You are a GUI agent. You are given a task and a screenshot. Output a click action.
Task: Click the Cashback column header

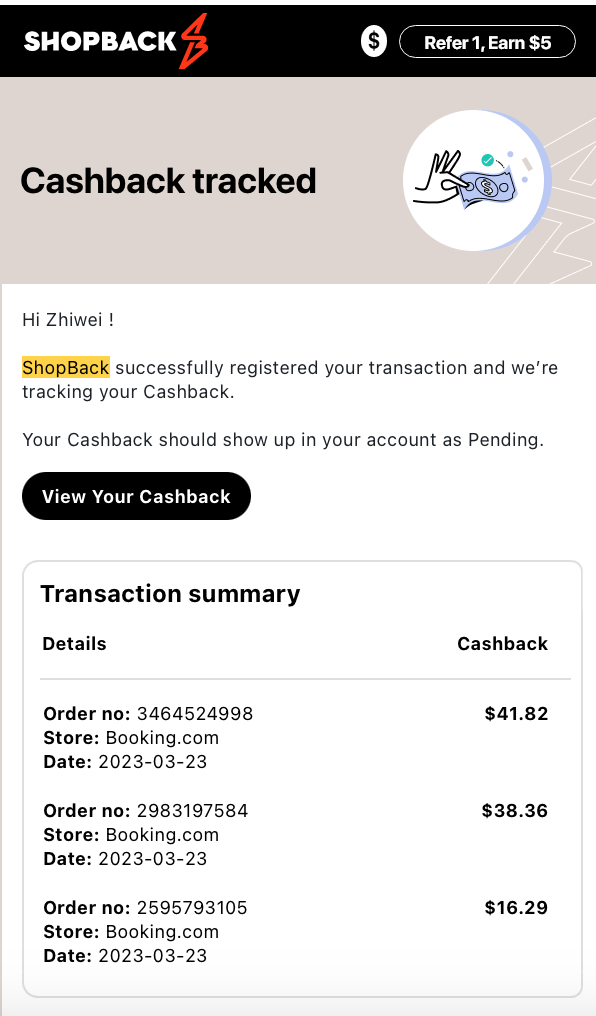pyautogui.click(x=503, y=643)
